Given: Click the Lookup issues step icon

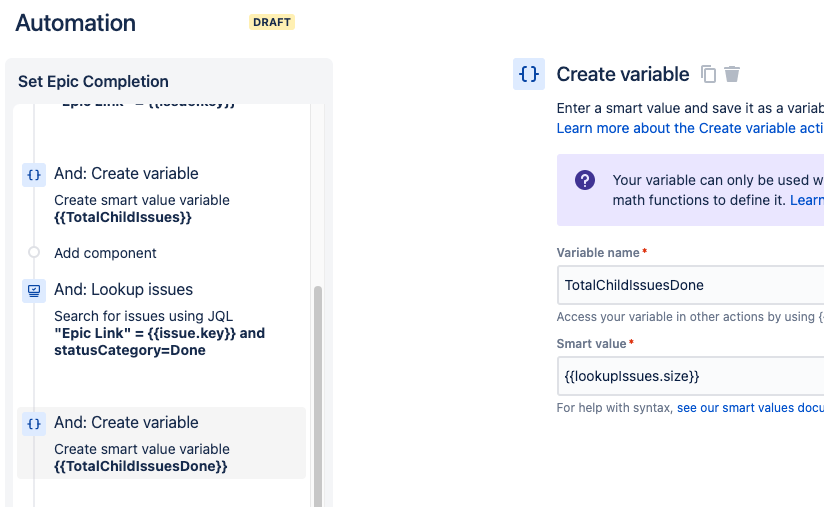Looking at the screenshot, I should (x=34, y=291).
